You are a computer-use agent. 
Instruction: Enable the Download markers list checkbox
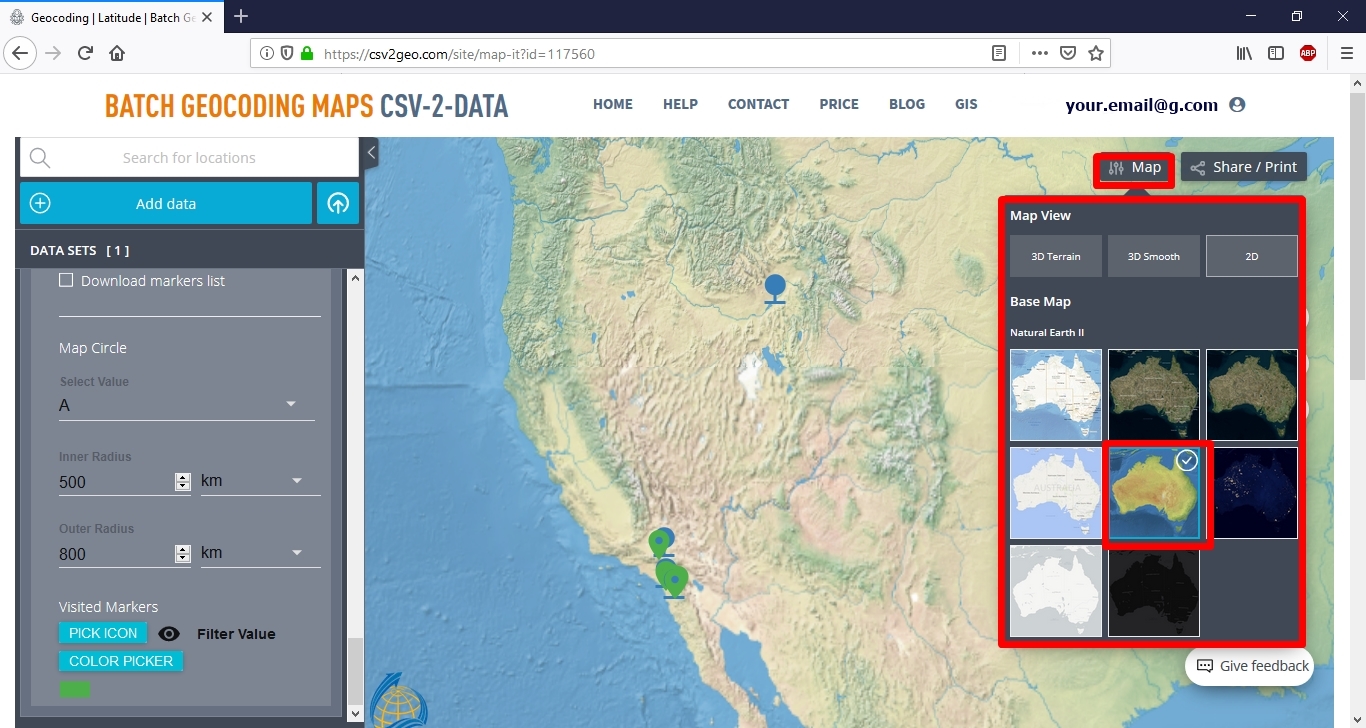coord(66,280)
